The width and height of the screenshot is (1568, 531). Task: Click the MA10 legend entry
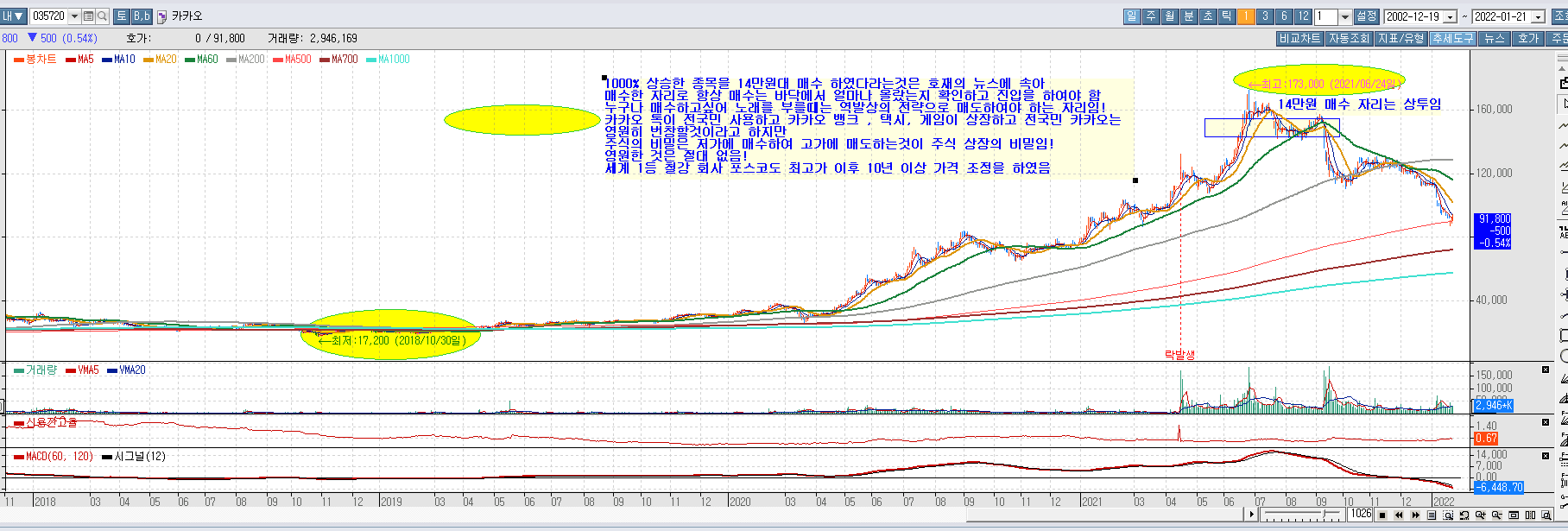(x=118, y=60)
